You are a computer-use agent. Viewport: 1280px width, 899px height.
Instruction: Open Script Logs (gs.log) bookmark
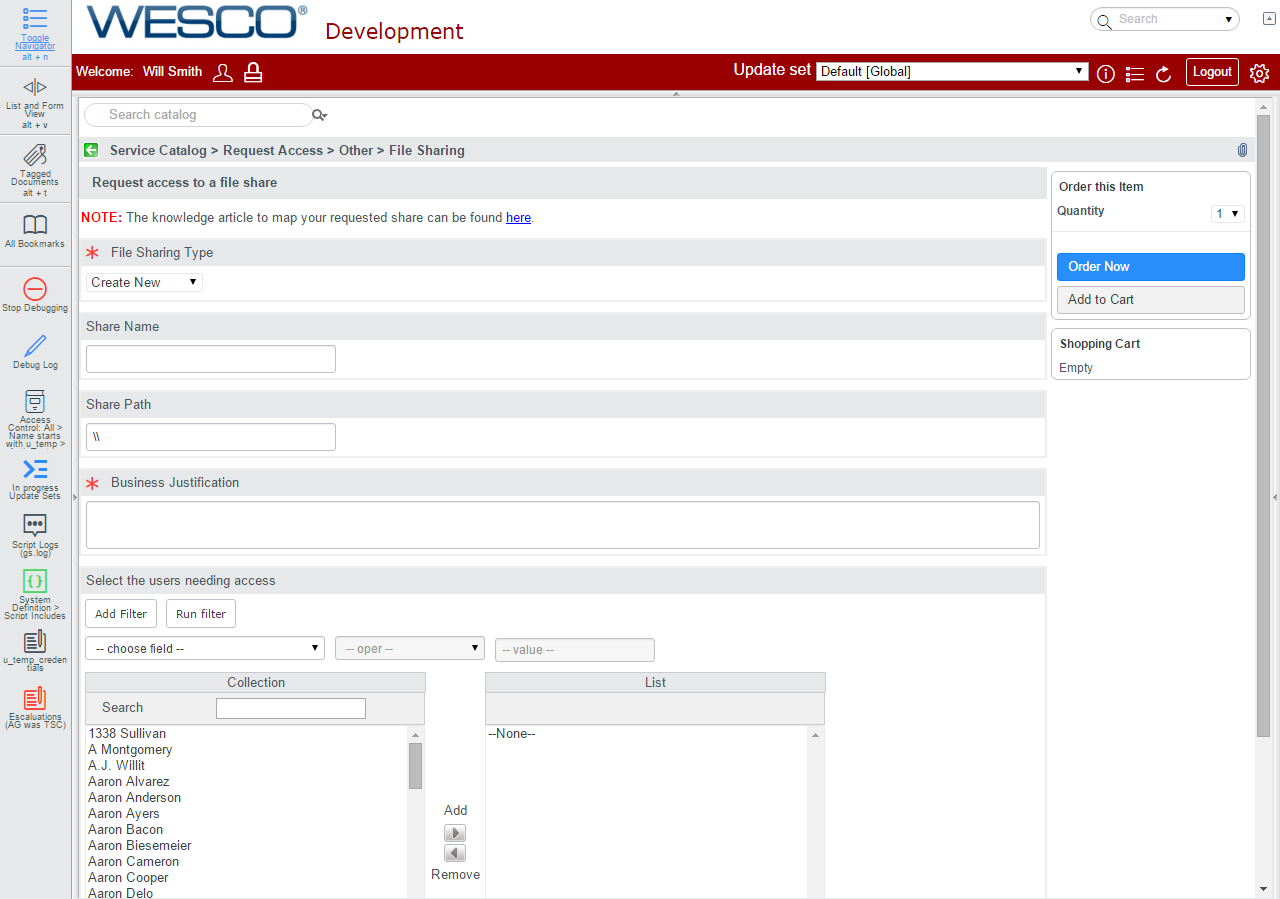tap(35, 526)
